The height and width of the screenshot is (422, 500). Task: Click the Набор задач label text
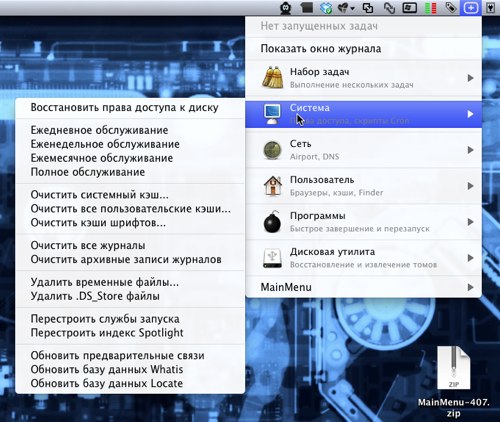point(319,72)
